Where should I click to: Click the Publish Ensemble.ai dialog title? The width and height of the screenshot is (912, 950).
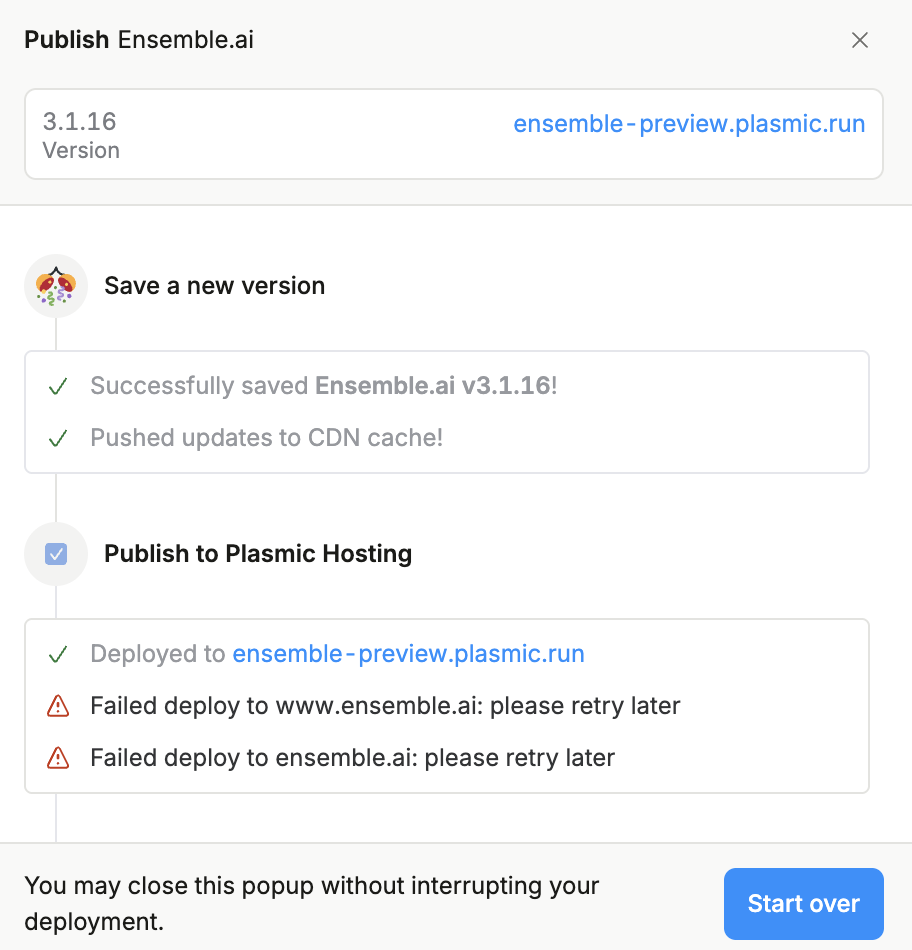pos(139,40)
